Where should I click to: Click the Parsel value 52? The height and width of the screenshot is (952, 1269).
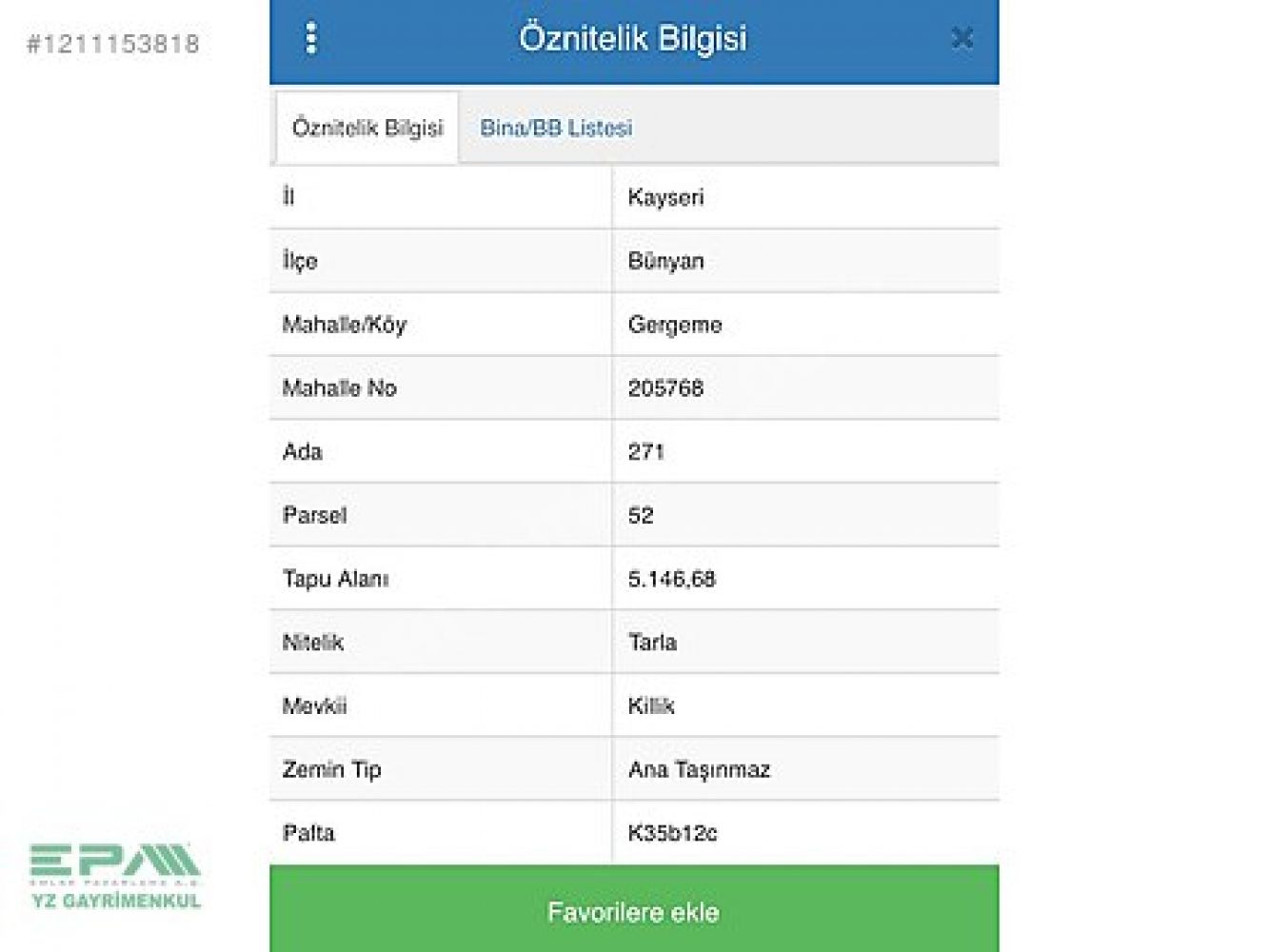[x=641, y=515]
